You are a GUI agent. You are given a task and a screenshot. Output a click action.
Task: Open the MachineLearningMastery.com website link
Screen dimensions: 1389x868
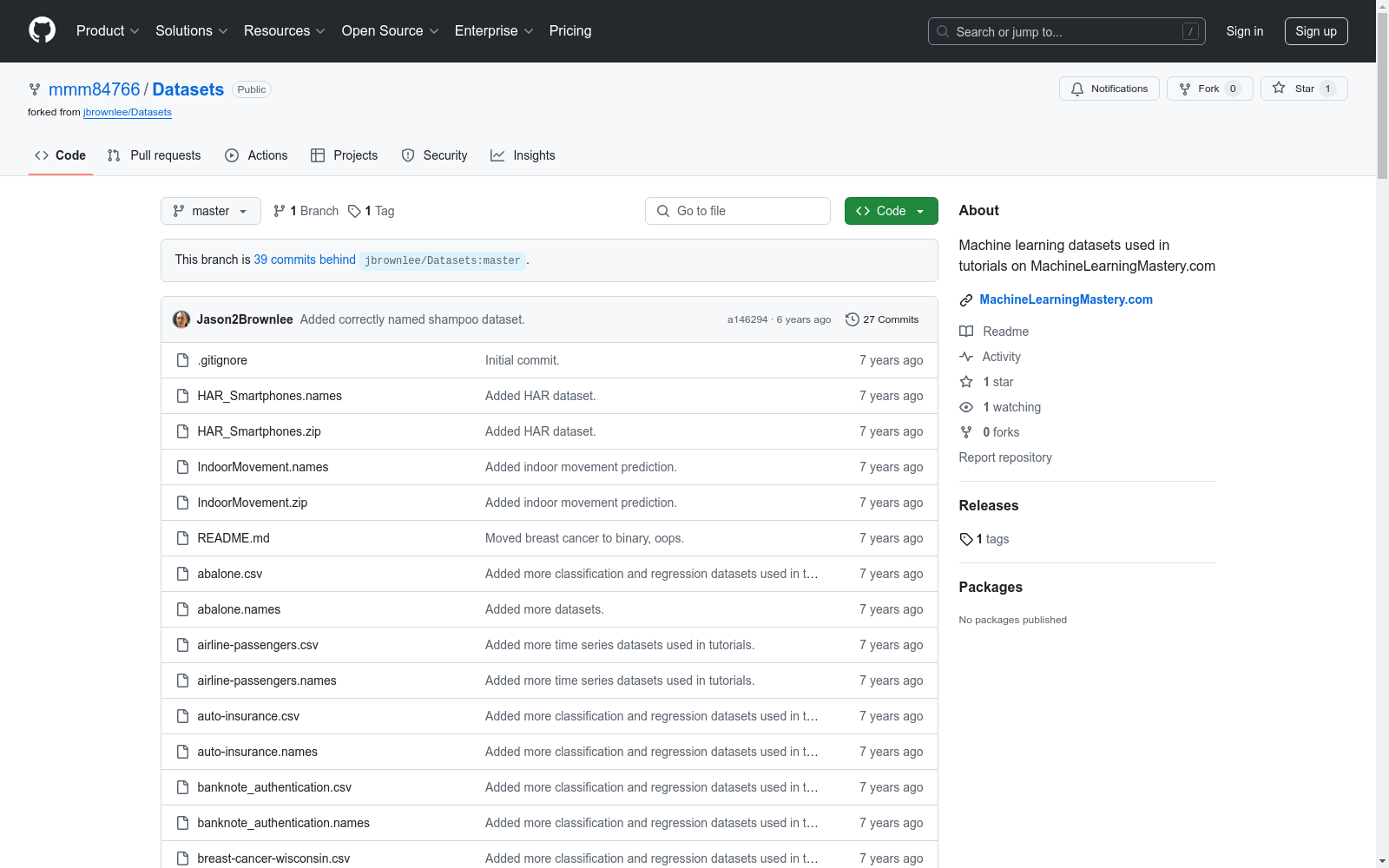(x=1066, y=299)
